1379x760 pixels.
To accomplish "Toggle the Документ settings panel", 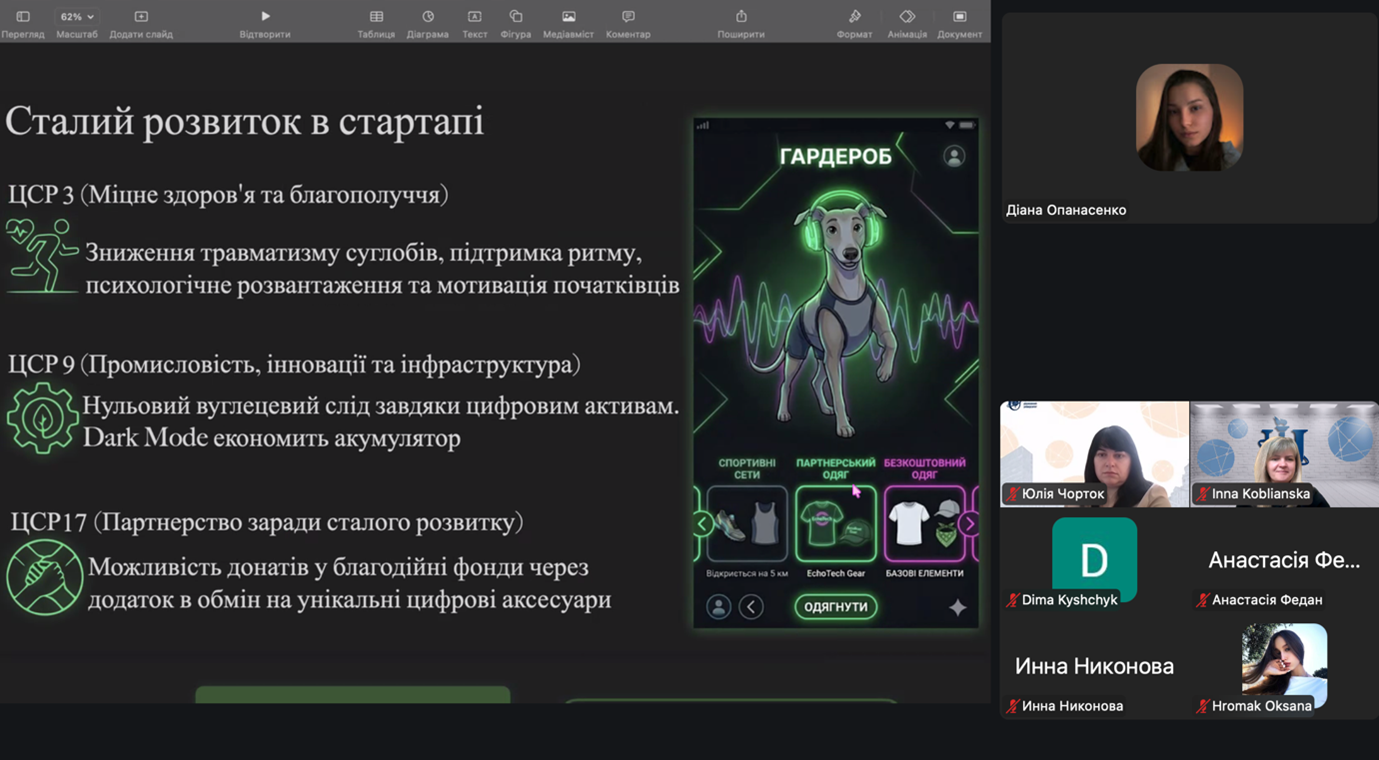I will pyautogui.click(x=959, y=17).
